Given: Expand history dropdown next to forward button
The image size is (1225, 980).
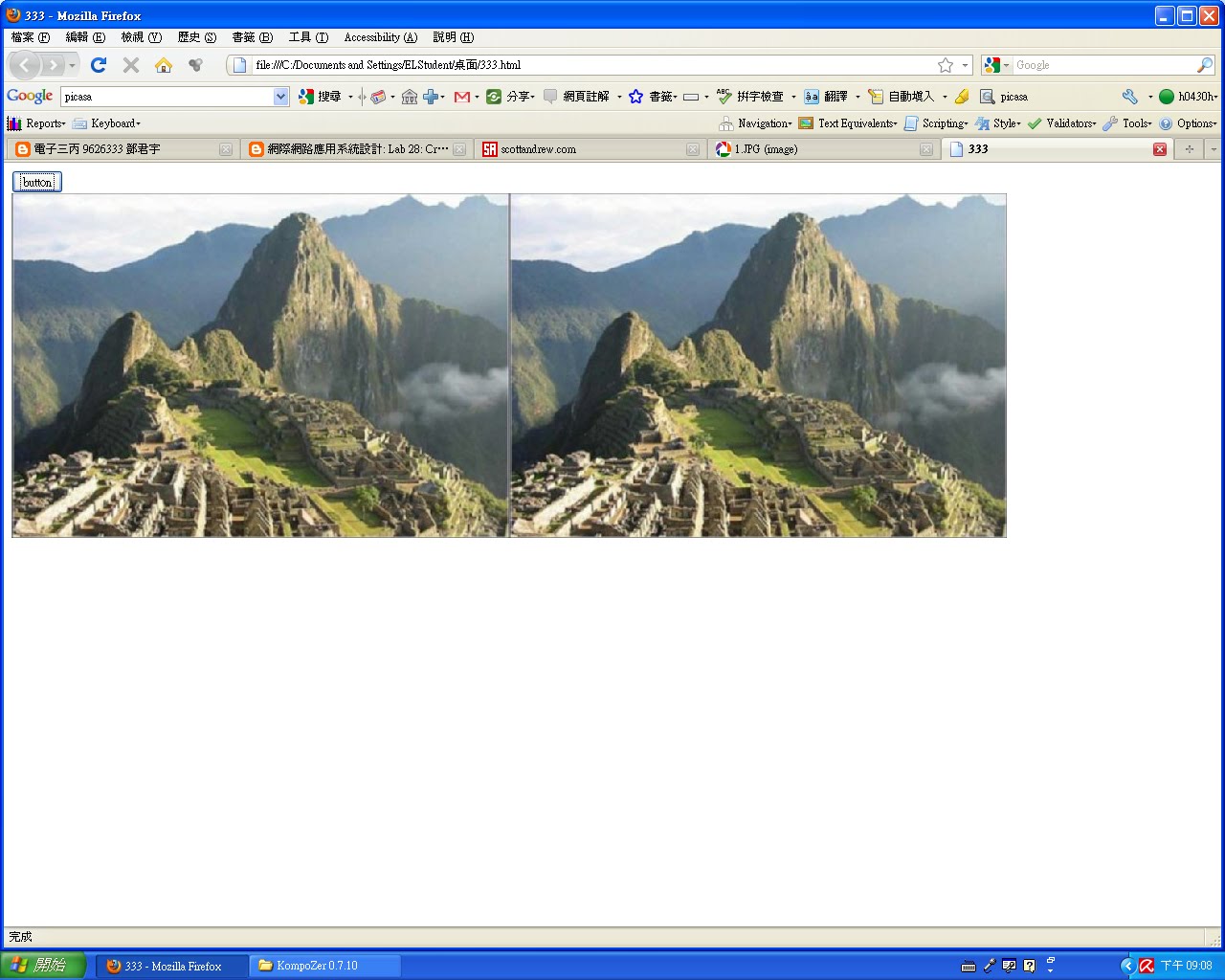Looking at the screenshot, I should tap(73, 65).
